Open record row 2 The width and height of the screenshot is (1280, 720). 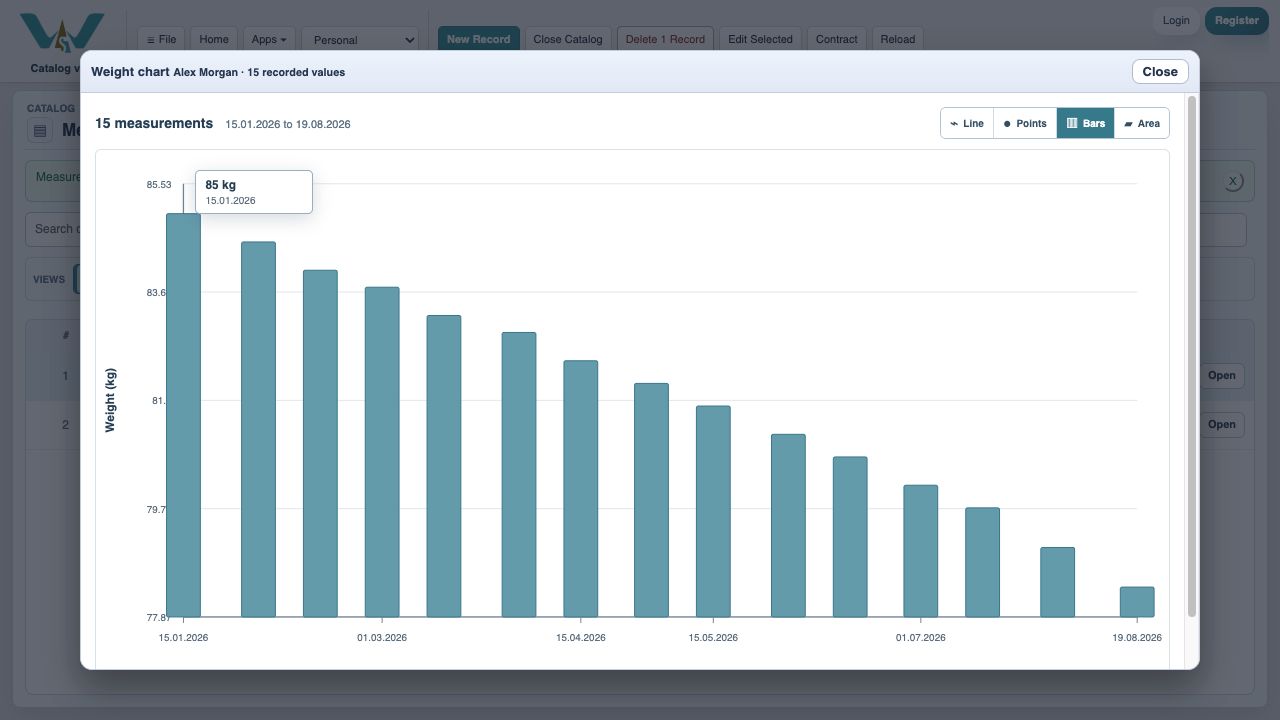coord(1221,425)
